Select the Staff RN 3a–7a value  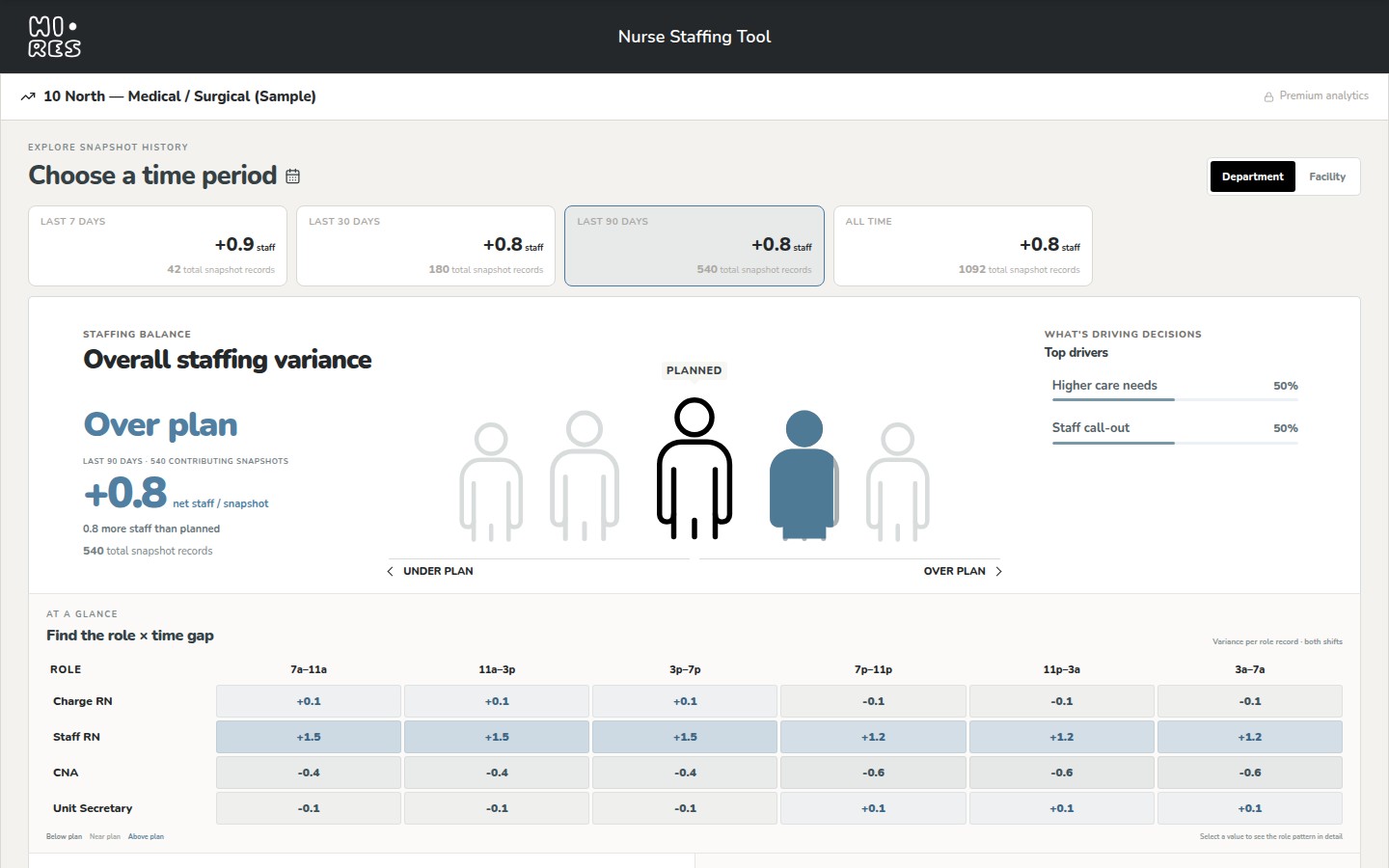pos(1250,737)
